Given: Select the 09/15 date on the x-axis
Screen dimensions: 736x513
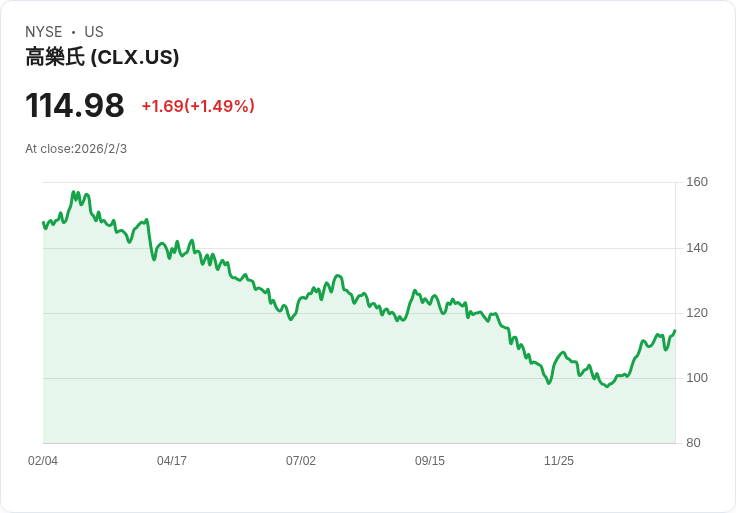Looking at the screenshot, I should tap(430, 461).
